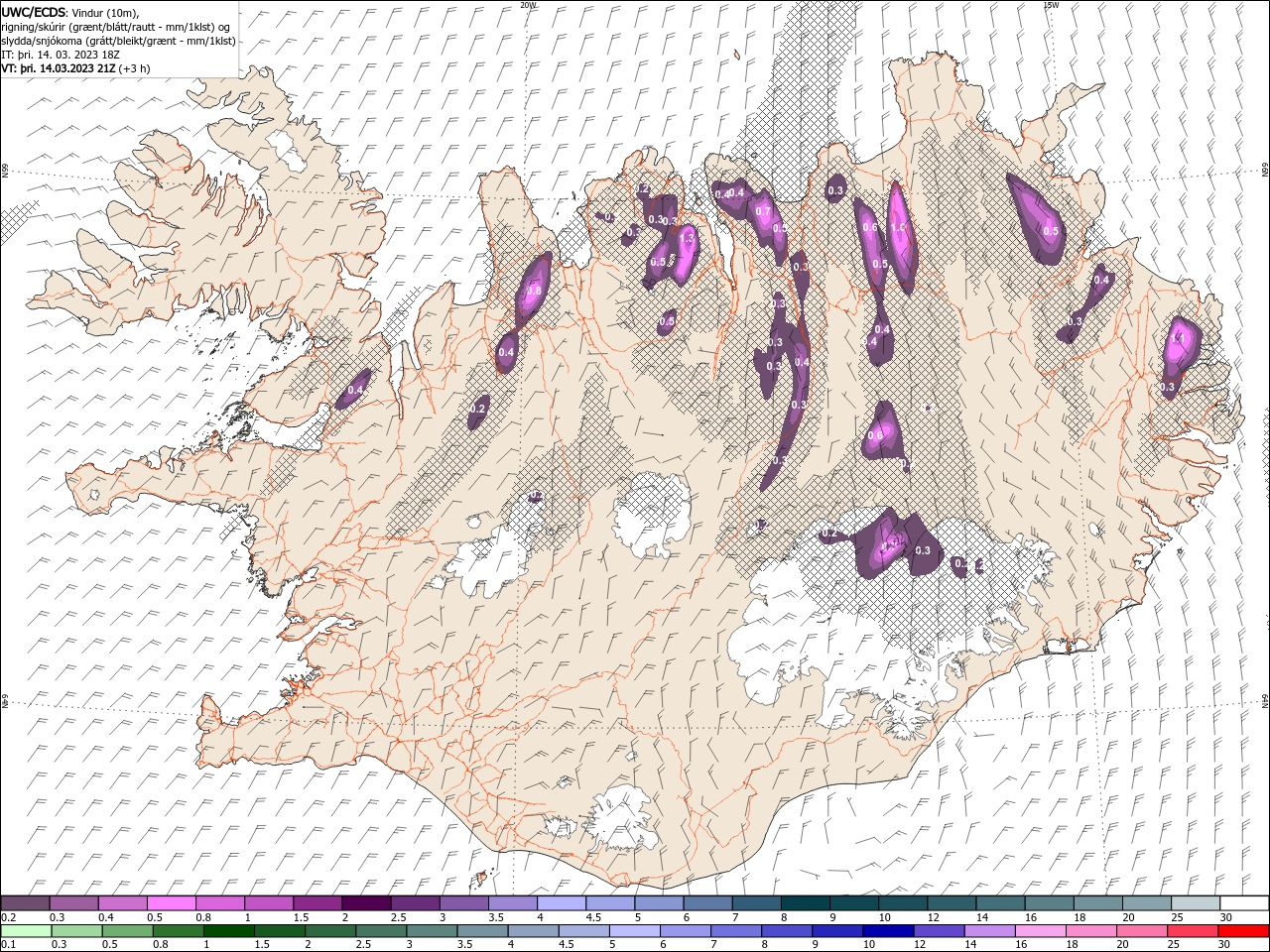The image size is (1270, 952).
Task: Pick the blue-gray 4 swatch, lower legend row
Action: click(x=534, y=931)
